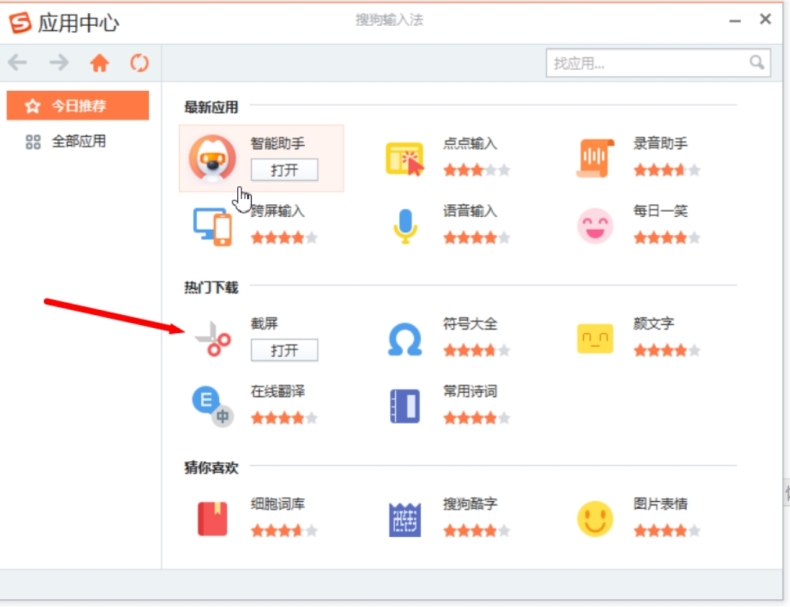Click the 图片表情 app name

point(661,504)
